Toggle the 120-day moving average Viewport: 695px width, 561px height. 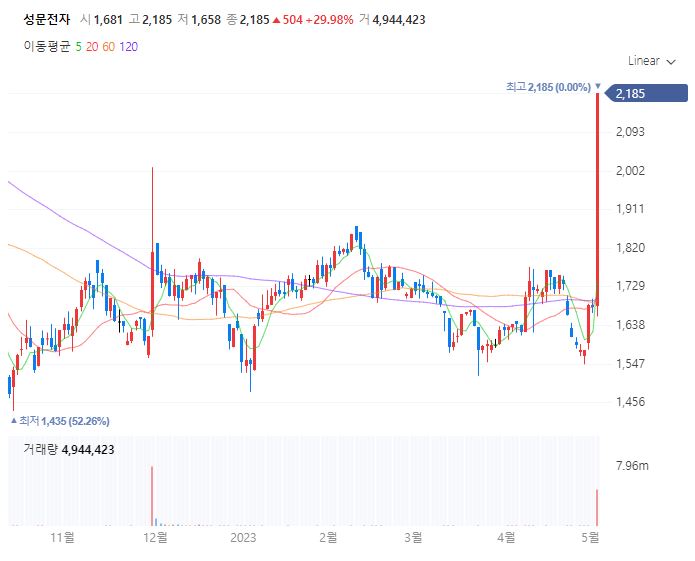coord(129,47)
